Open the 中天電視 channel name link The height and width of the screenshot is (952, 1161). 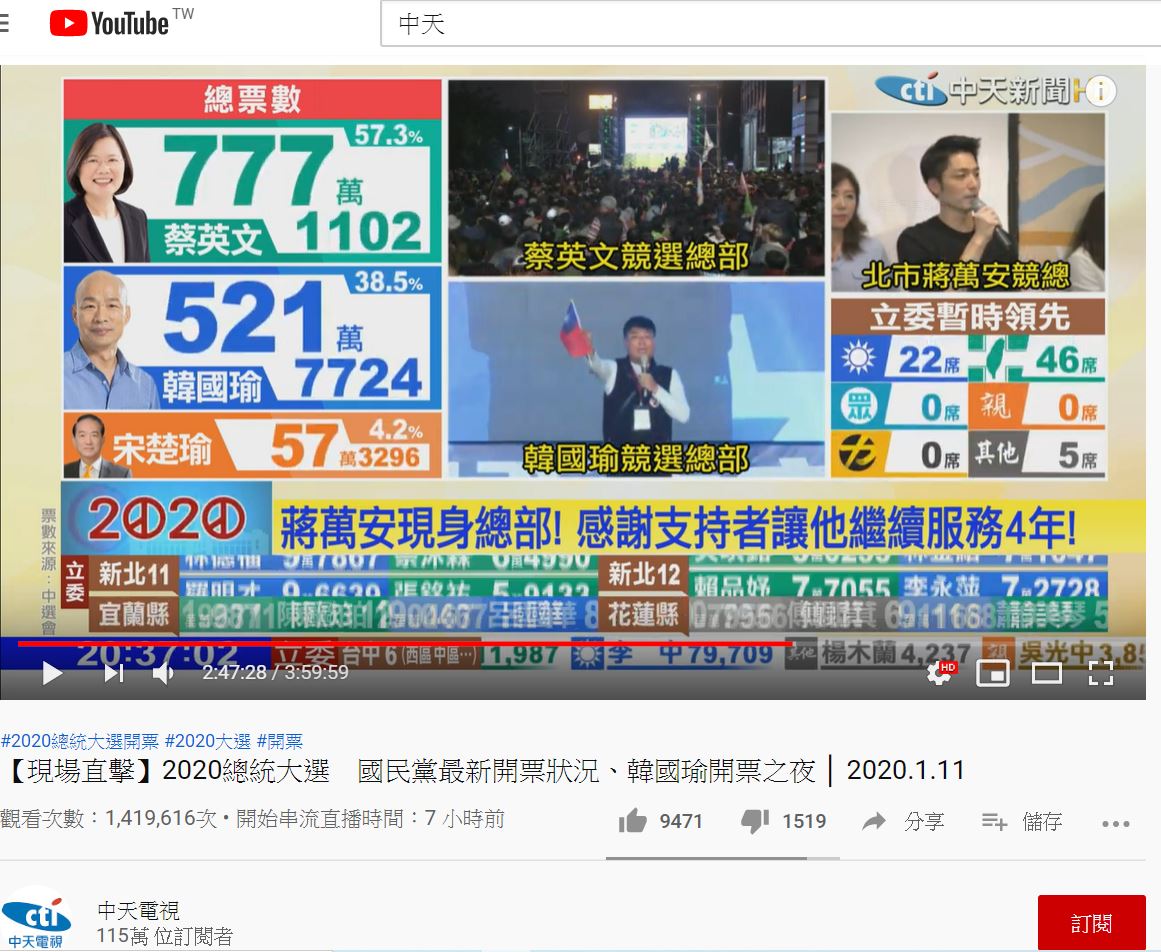pos(138,910)
